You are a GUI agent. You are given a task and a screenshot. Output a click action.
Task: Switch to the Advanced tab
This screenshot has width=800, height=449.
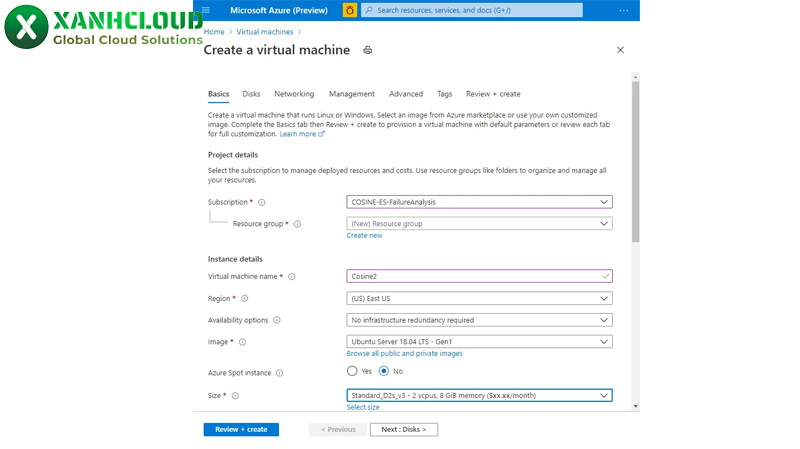406,94
